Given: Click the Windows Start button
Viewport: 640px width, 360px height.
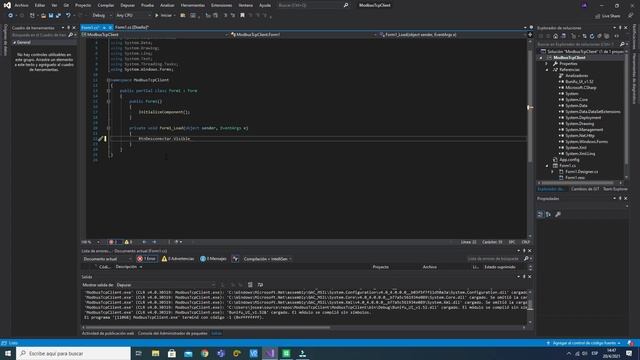Looking at the screenshot, I should pyautogui.click(x=8, y=353).
